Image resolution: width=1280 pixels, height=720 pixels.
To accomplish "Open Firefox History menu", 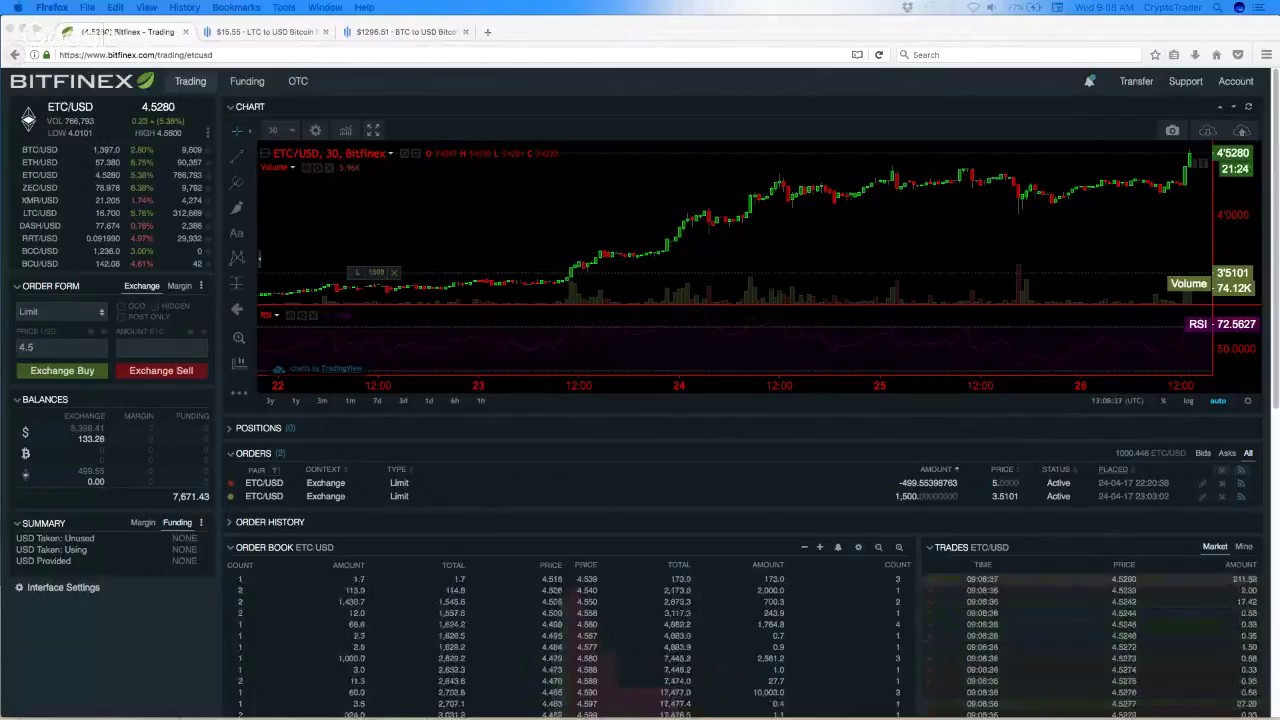I will [x=184, y=7].
